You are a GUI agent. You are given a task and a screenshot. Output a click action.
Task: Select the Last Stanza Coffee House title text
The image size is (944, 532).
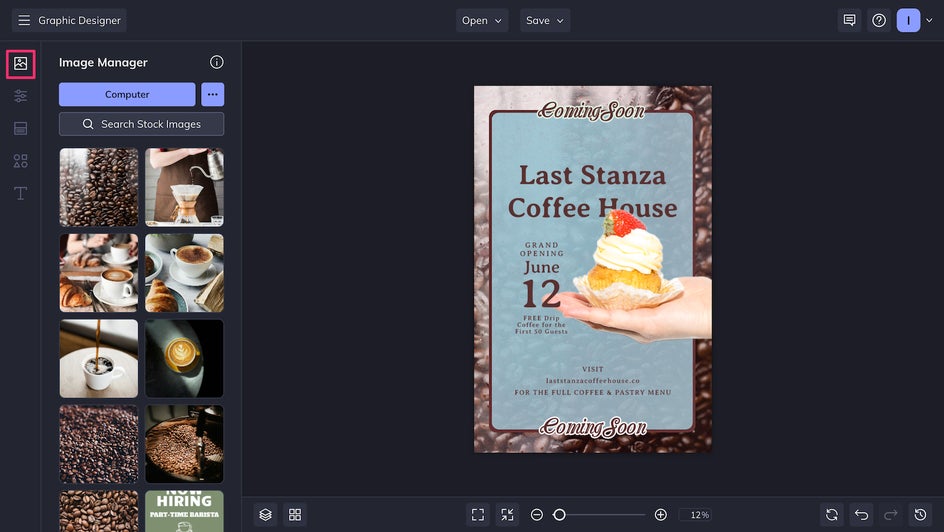point(592,191)
